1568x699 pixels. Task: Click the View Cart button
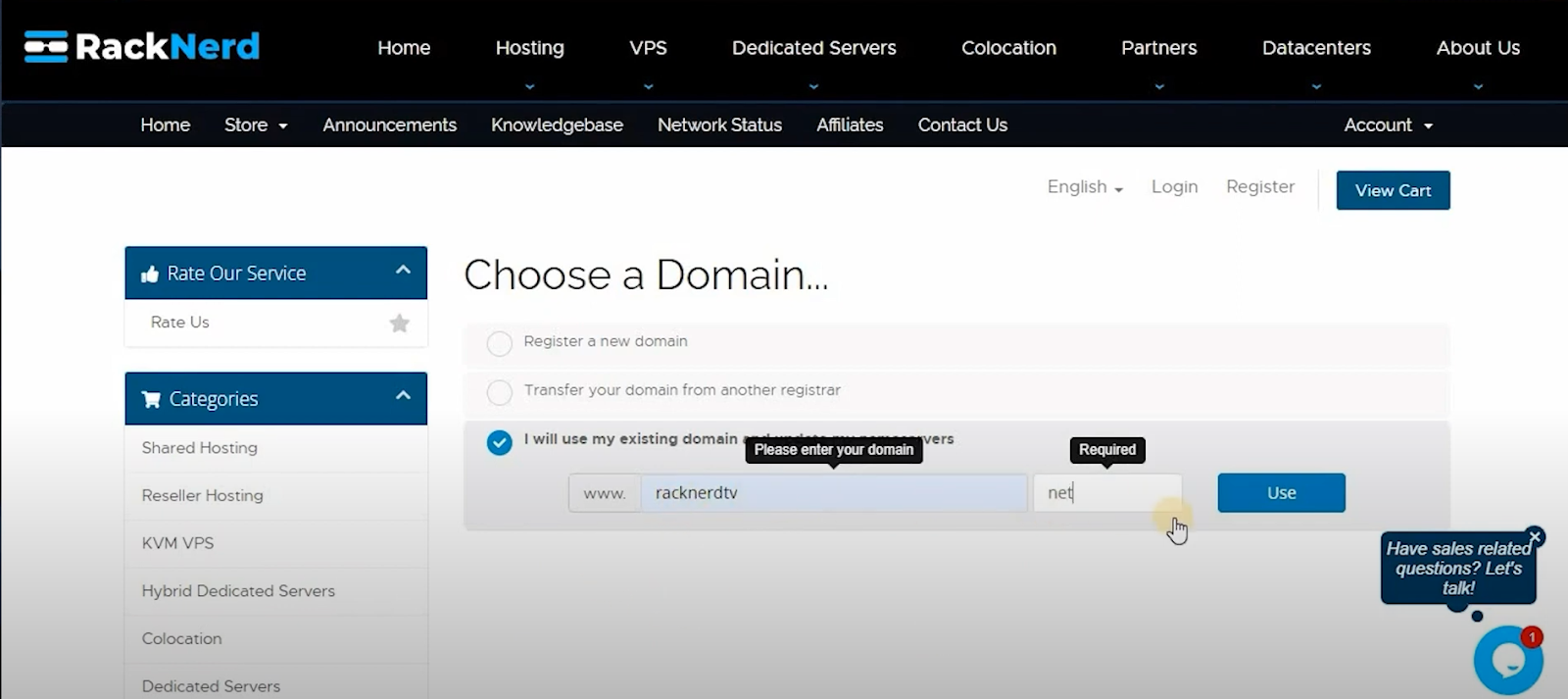(1393, 190)
